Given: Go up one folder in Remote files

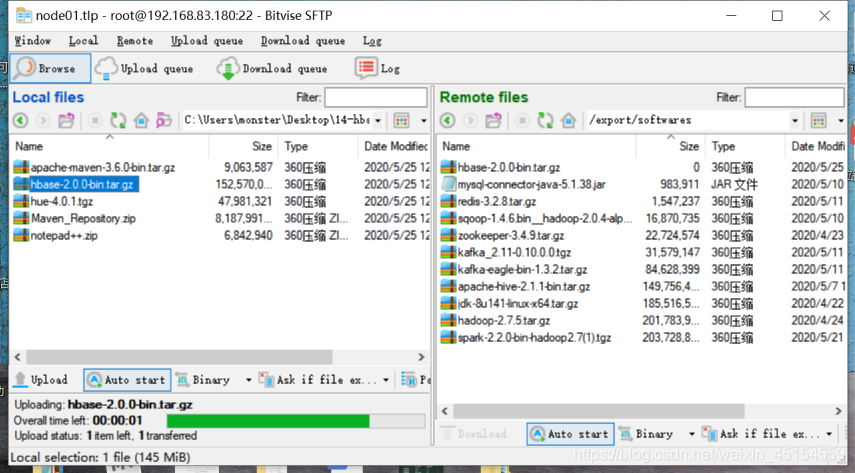Looking at the screenshot, I should tap(493, 120).
